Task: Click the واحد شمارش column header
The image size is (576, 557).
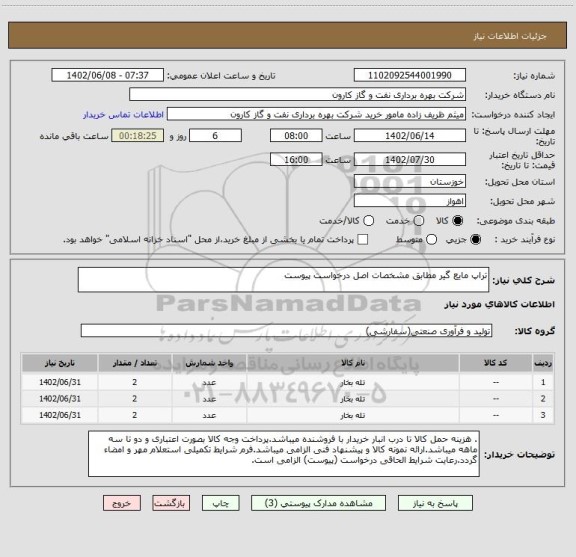Action: pos(209,363)
